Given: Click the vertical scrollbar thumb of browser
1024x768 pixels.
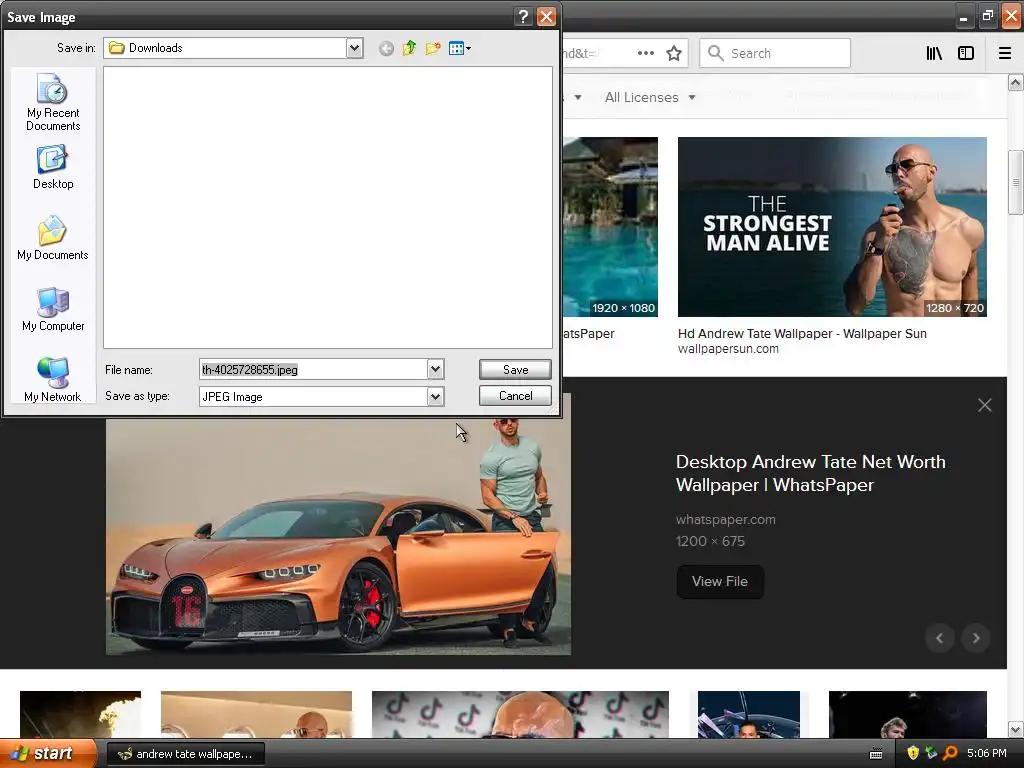Looking at the screenshot, I should (1015, 182).
